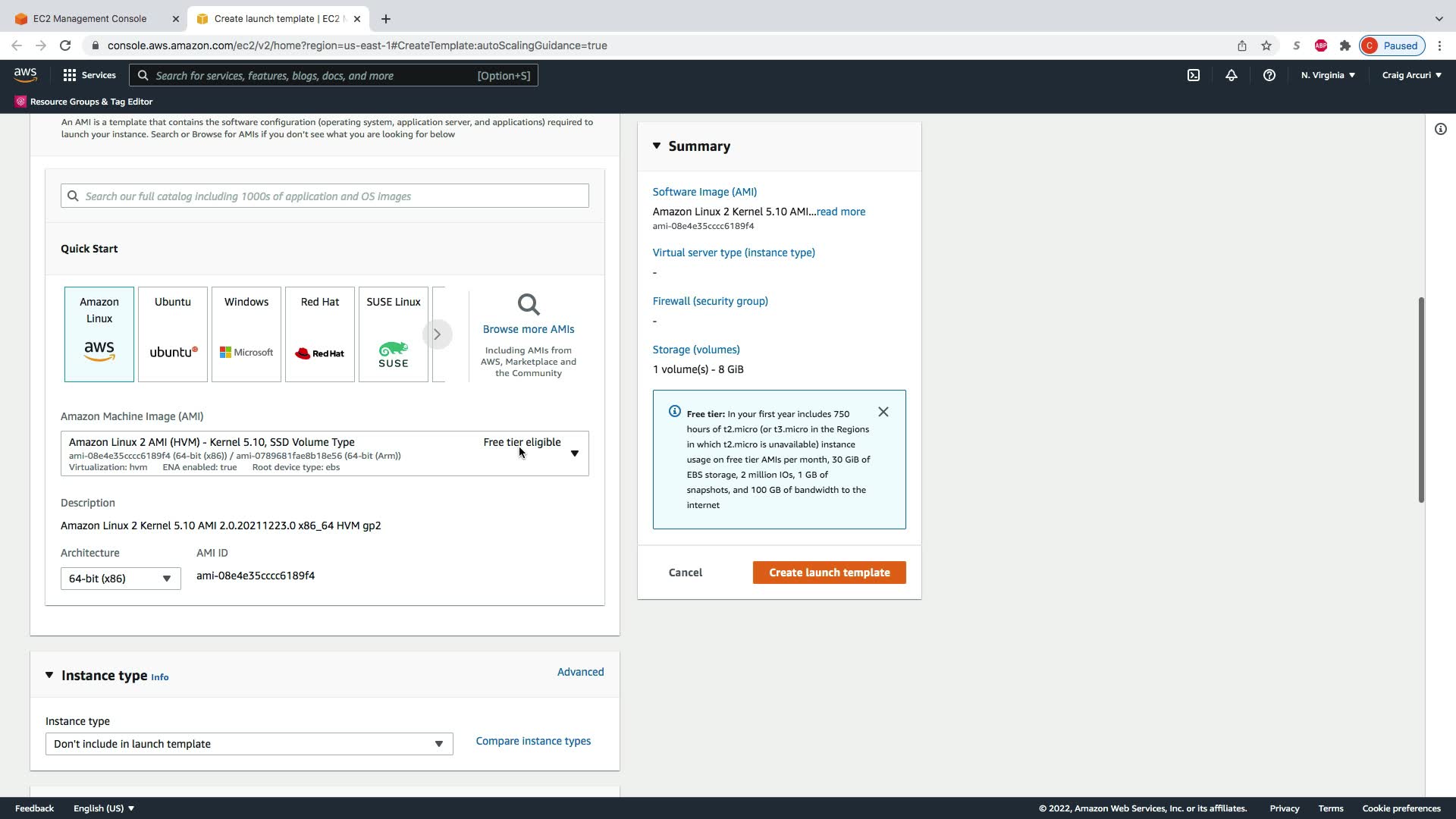Switch to EC2 Management Console tab
Image resolution: width=1456 pixels, height=819 pixels.
(x=89, y=18)
